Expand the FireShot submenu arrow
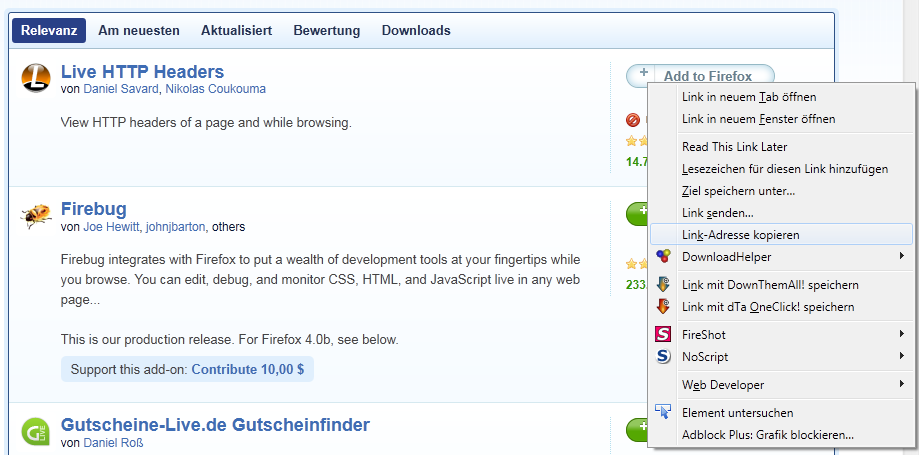Screen dimensions: 919x455 click(x=902, y=334)
